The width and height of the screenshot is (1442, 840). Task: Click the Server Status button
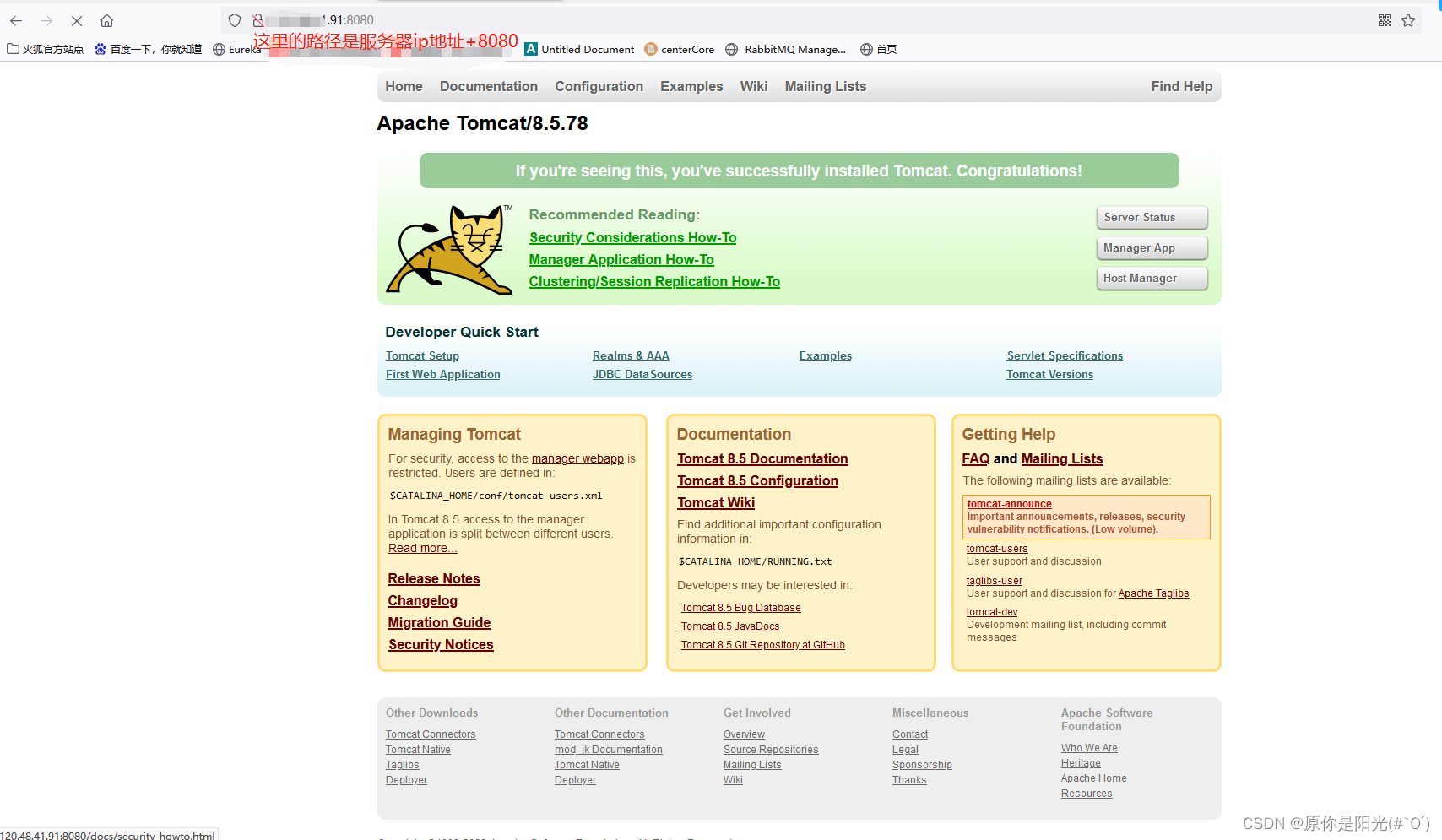pyautogui.click(x=1152, y=217)
